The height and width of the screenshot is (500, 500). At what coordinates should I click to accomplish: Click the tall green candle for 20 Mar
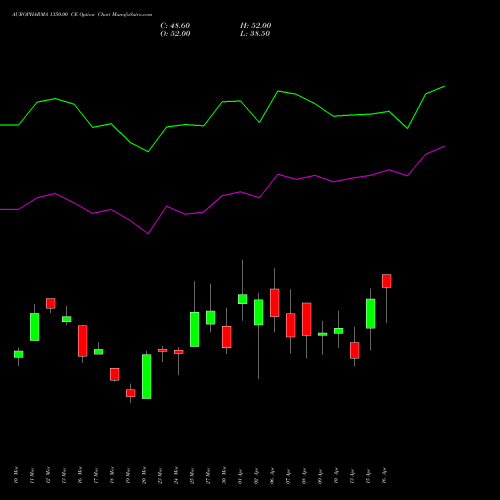click(147, 376)
